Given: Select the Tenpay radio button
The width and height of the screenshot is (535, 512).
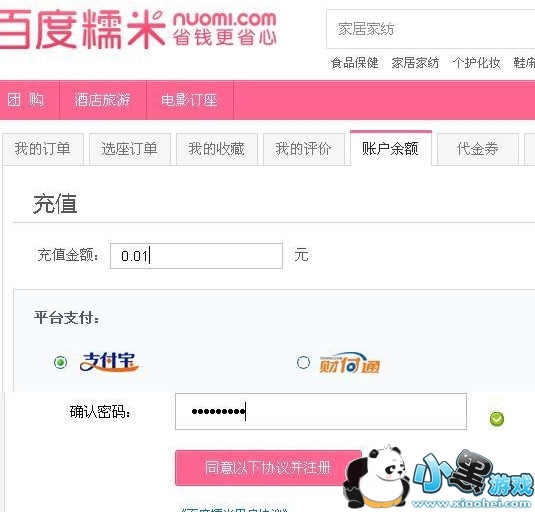Looking at the screenshot, I should pyautogui.click(x=303, y=362).
